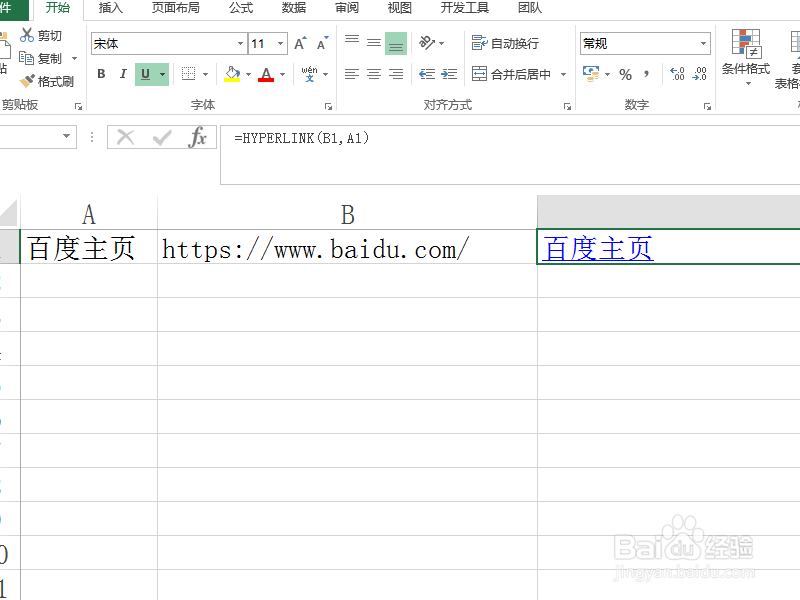Toggle Underline formatting
Screen dimensions: 800x600
click(145, 74)
